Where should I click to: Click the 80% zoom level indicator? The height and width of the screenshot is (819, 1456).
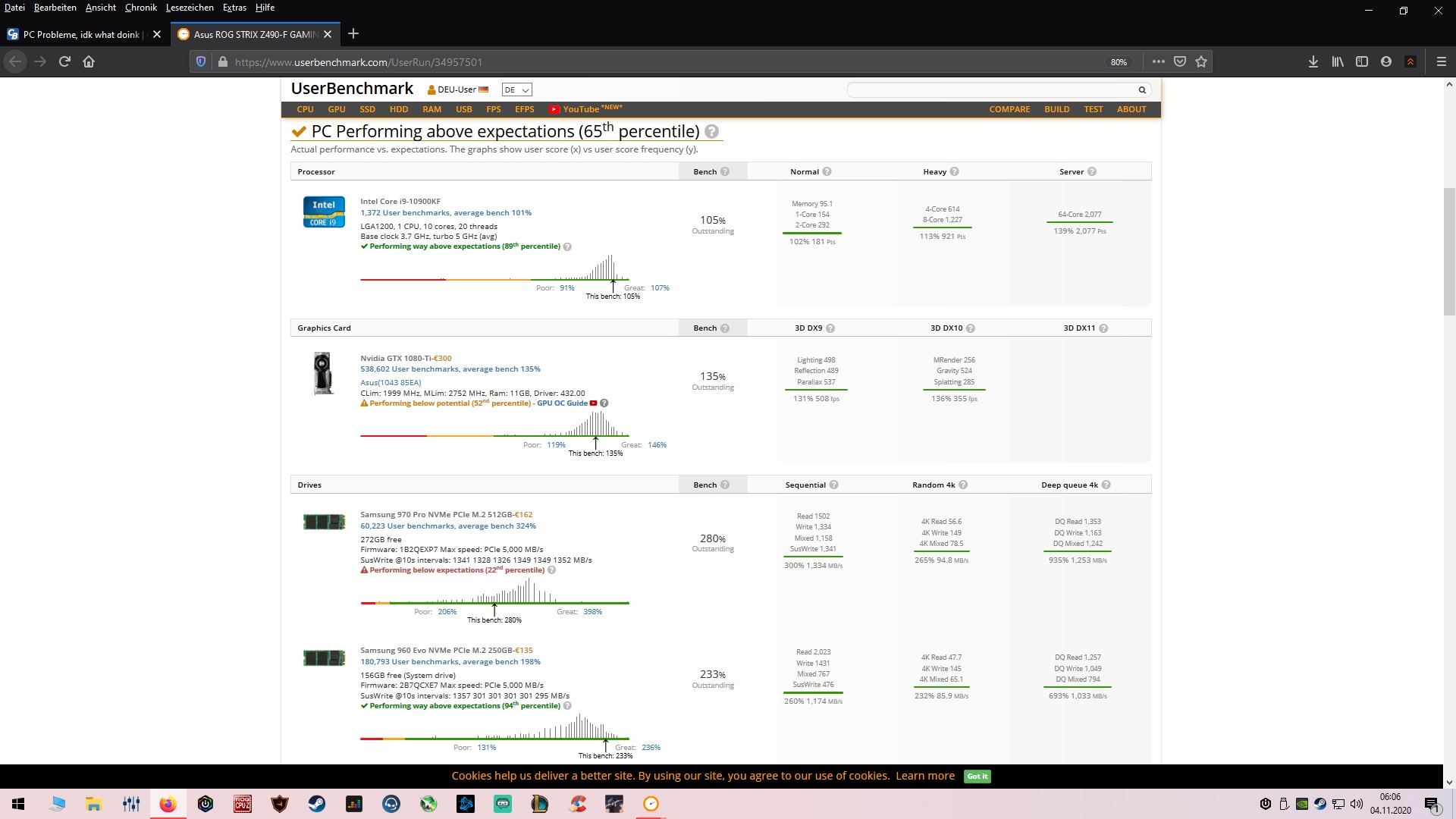pyautogui.click(x=1119, y=62)
